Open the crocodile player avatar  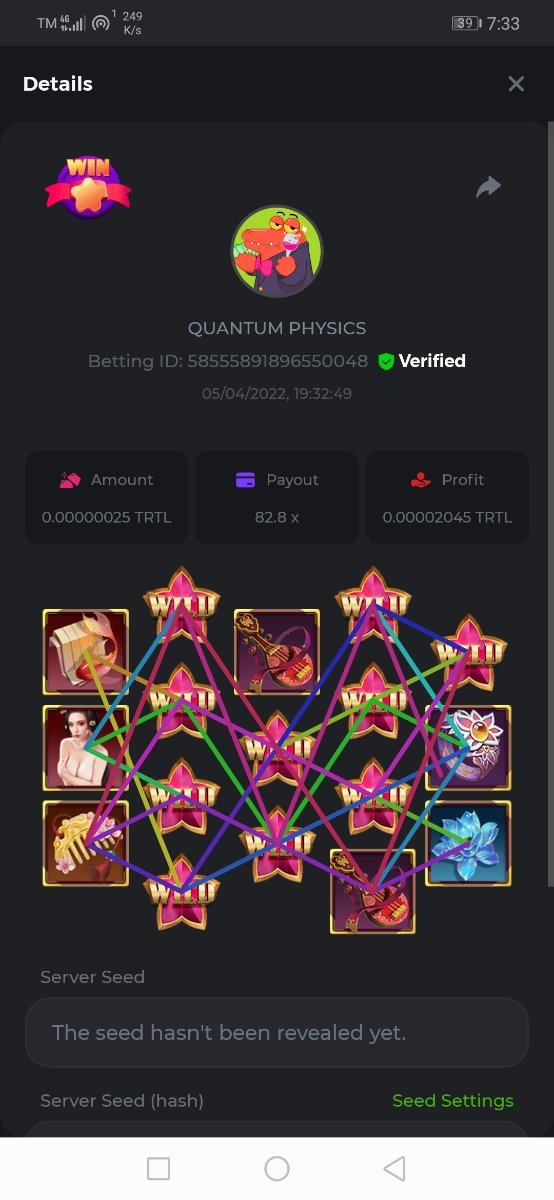pos(277,251)
